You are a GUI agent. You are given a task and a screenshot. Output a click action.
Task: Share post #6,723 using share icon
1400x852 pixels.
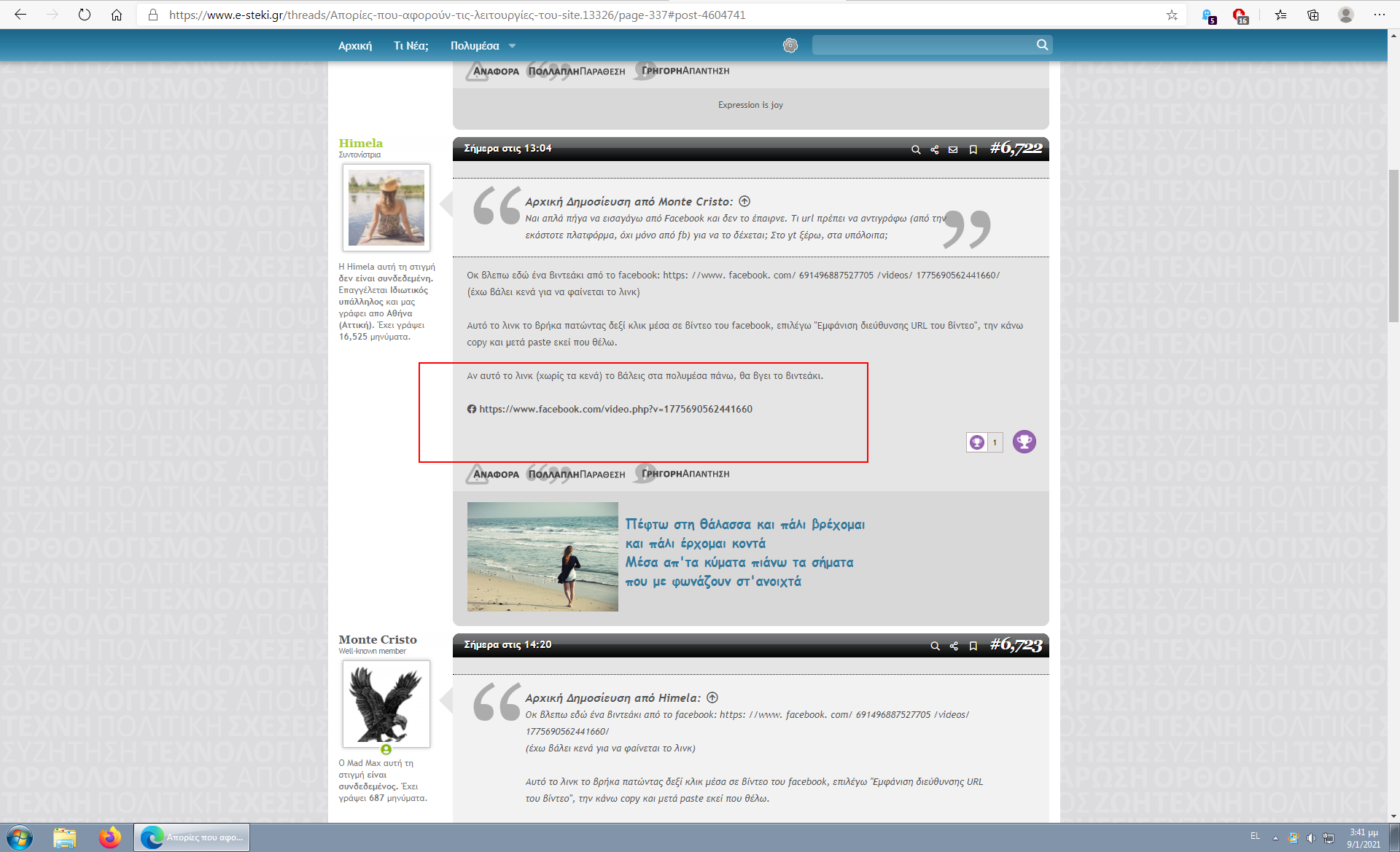(954, 646)
